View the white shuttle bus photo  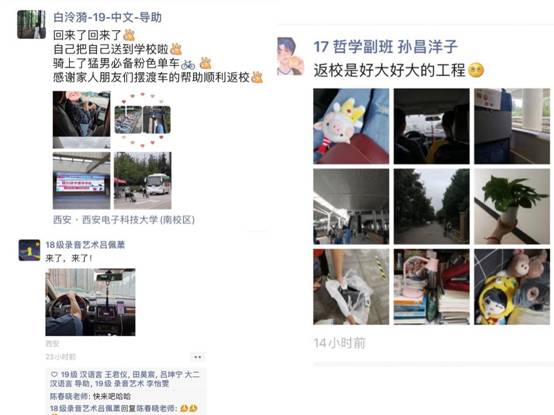pyautogui.click(x=143, y=180)
